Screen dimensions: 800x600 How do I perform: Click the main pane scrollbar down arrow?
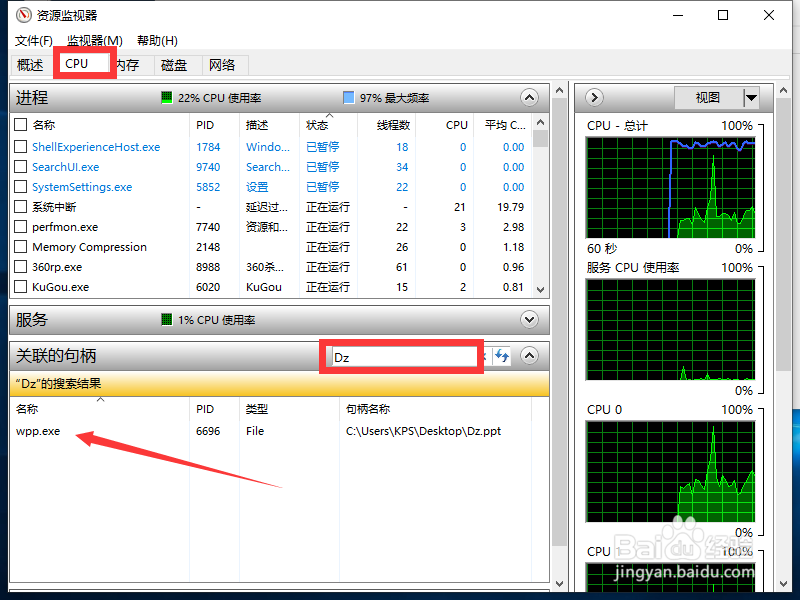(x=560, y=583)
